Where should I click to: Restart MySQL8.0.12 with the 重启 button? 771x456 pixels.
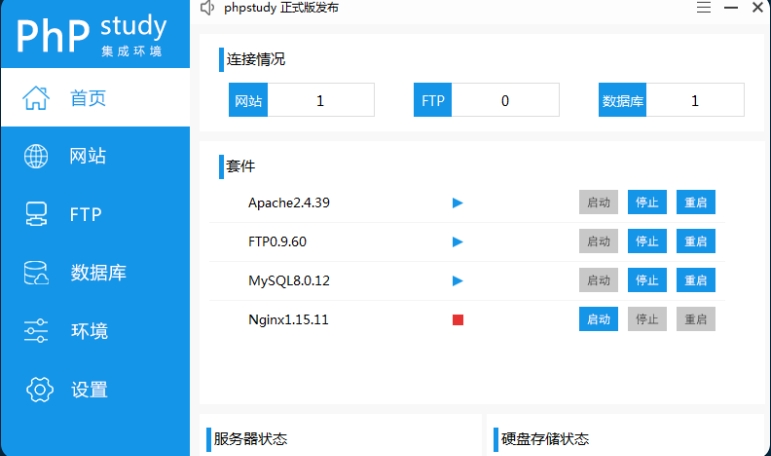click(696, 280)
